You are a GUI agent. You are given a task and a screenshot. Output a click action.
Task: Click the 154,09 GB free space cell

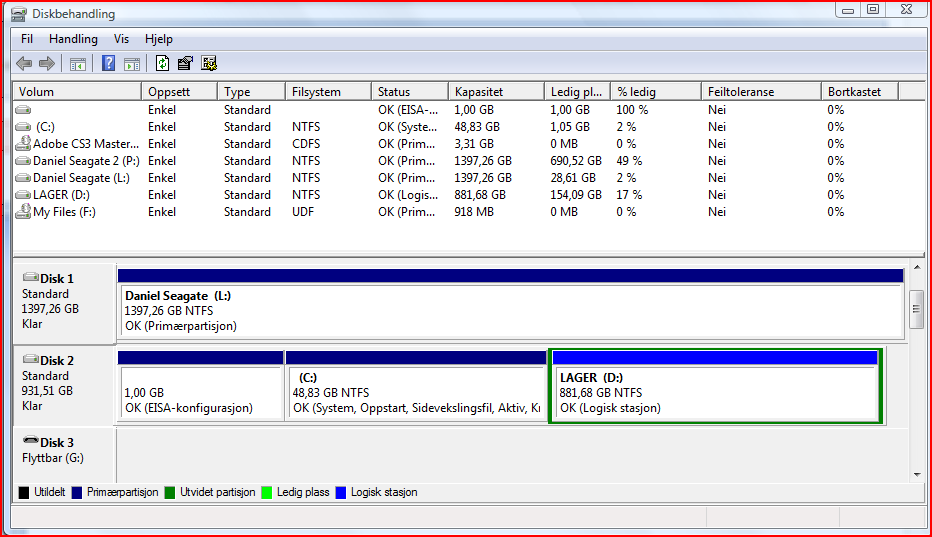tap(576, 195)
